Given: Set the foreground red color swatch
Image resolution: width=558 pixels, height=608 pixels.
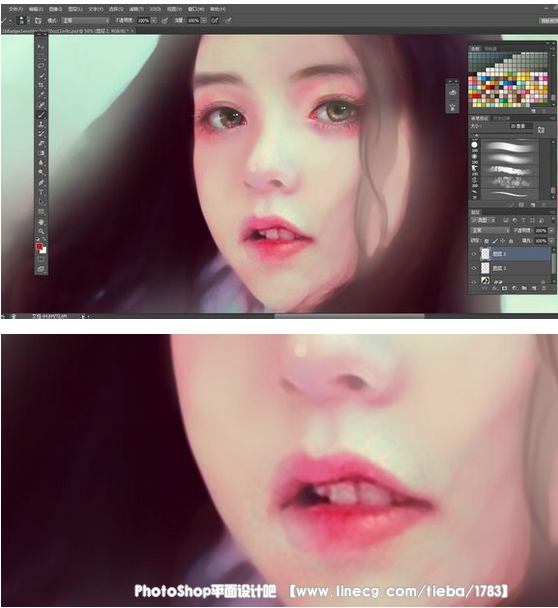Looking at the screenshot, I should (39, 247).
